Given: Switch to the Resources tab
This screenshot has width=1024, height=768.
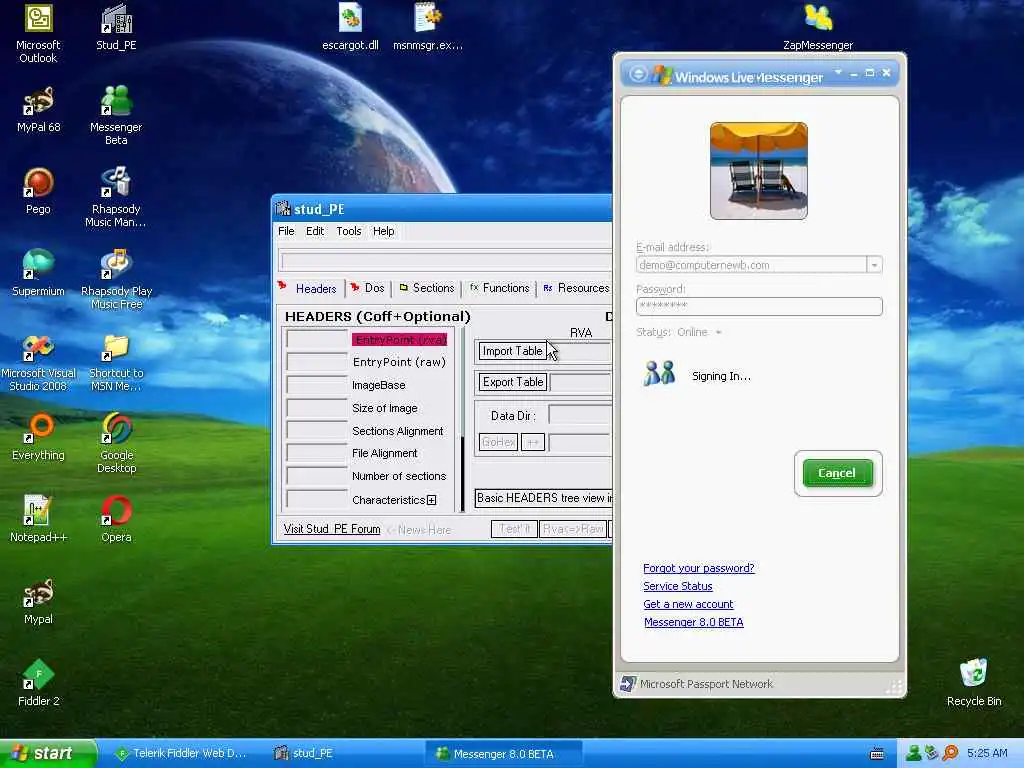Looking at the screenshot, I should 576,288.
